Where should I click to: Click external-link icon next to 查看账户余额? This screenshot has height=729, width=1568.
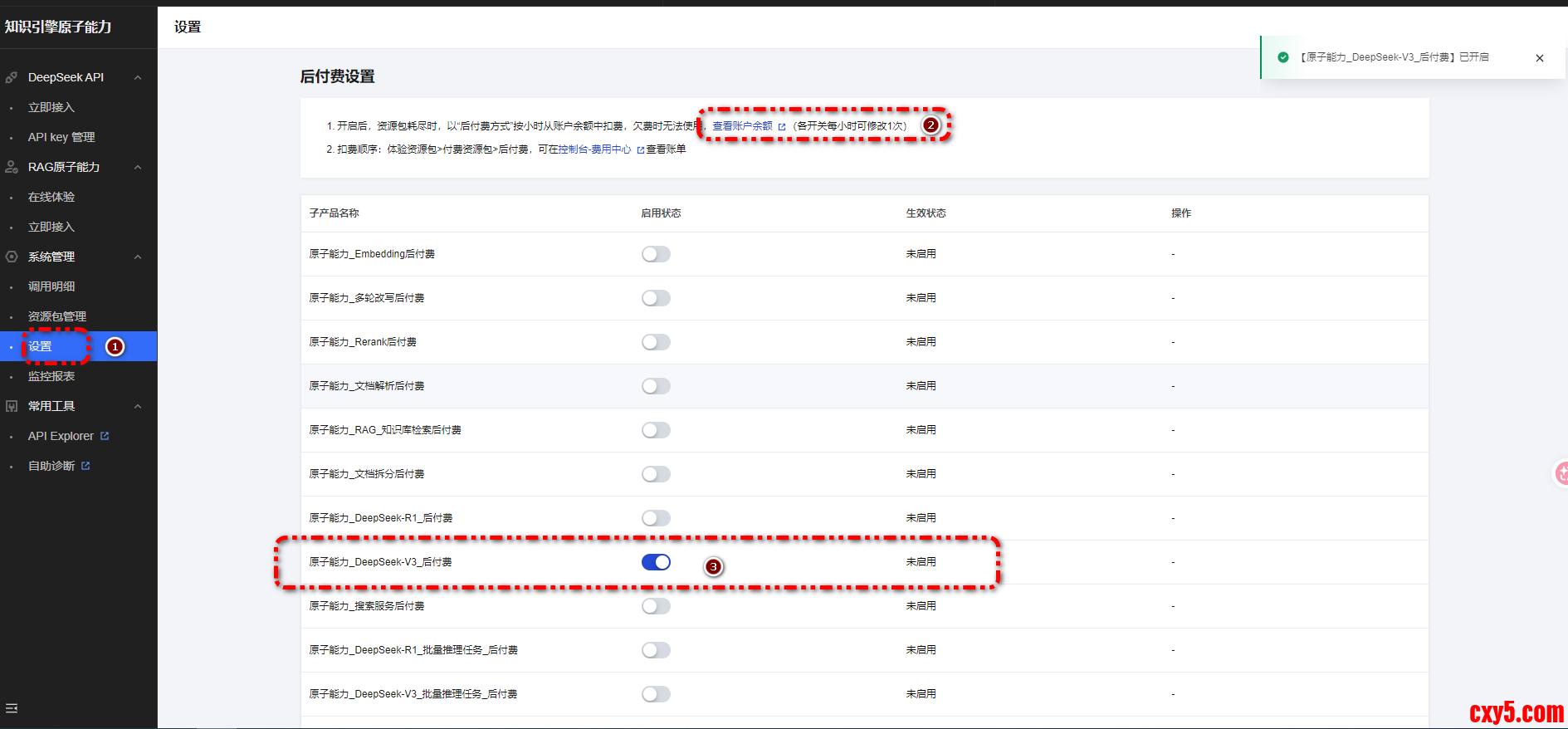point(781,127)
